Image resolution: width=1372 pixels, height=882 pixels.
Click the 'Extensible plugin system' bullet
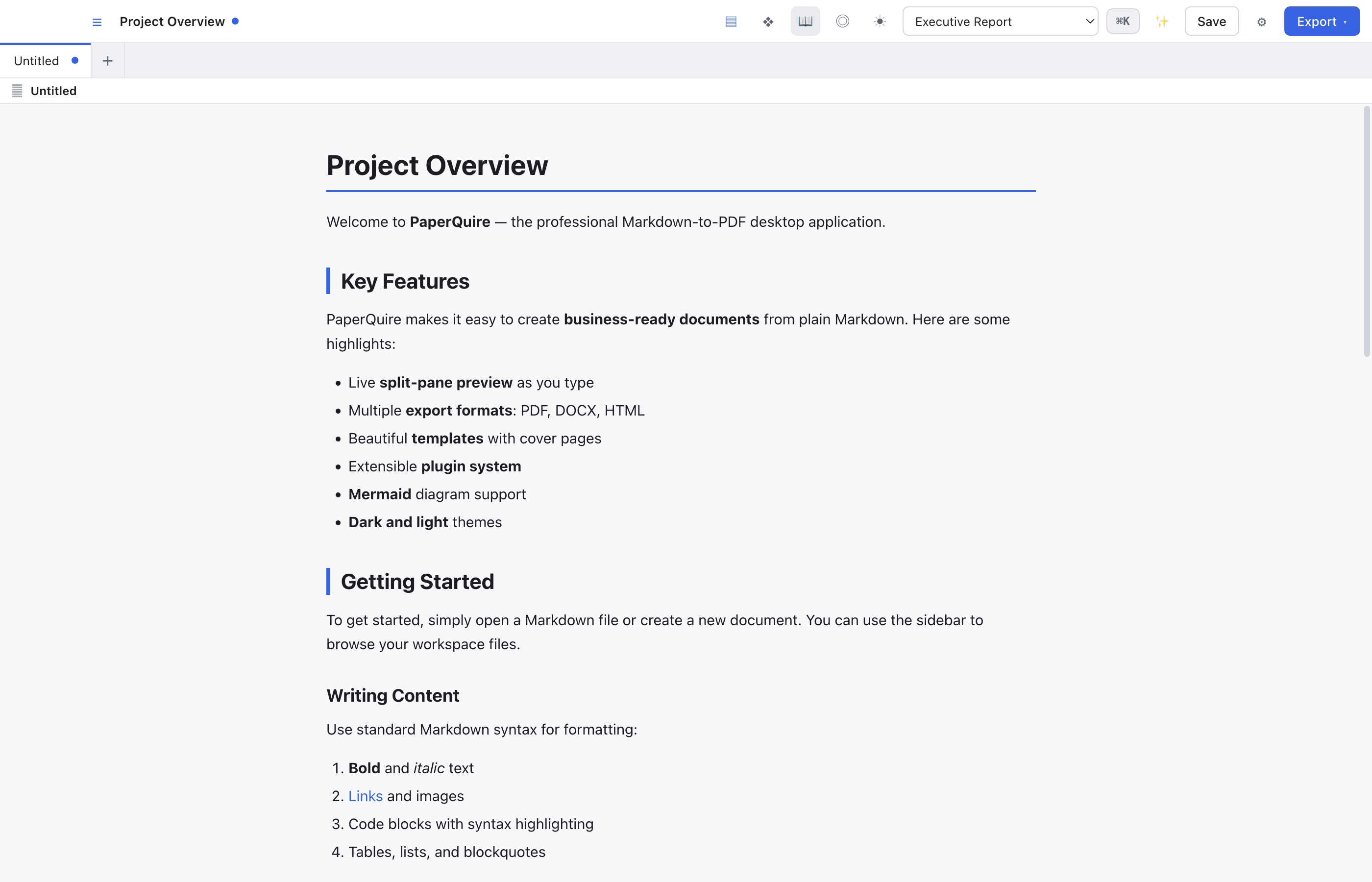click(x=435, y=466)
